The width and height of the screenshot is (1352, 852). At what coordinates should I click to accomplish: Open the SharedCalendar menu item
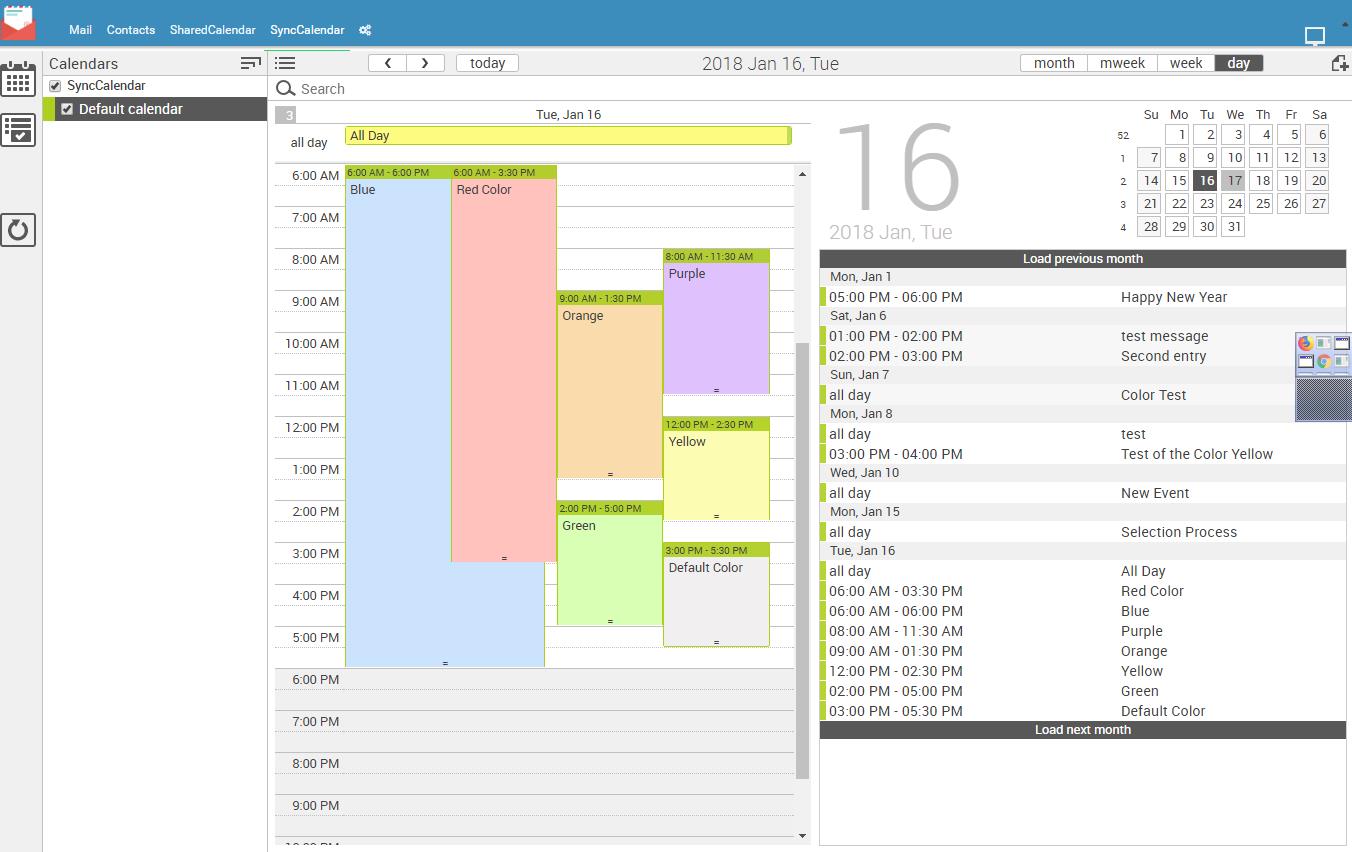[212, 30]
